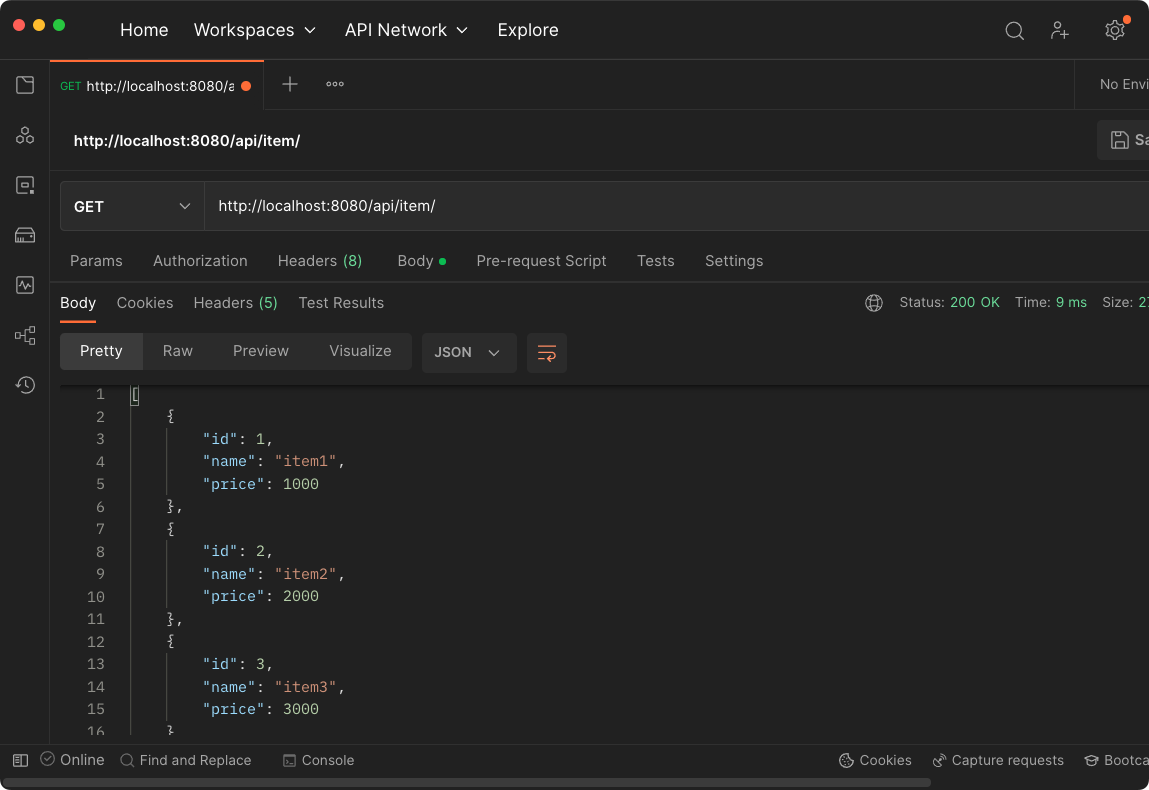Select the response Headers (5) tab
1149x790 pixels.
pyautogui.click(x=235, y=303)
